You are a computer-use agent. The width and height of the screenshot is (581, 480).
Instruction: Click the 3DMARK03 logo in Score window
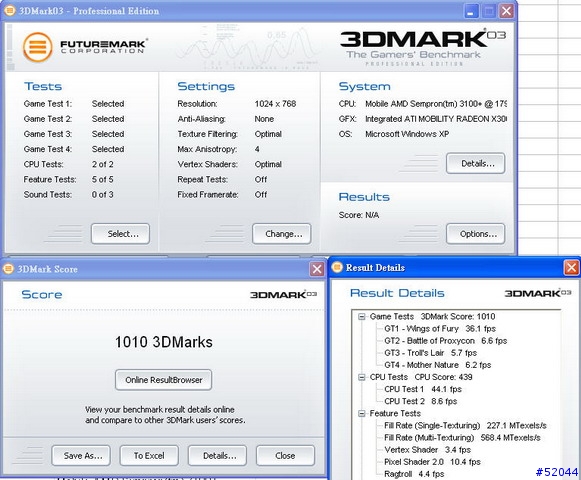283,295
